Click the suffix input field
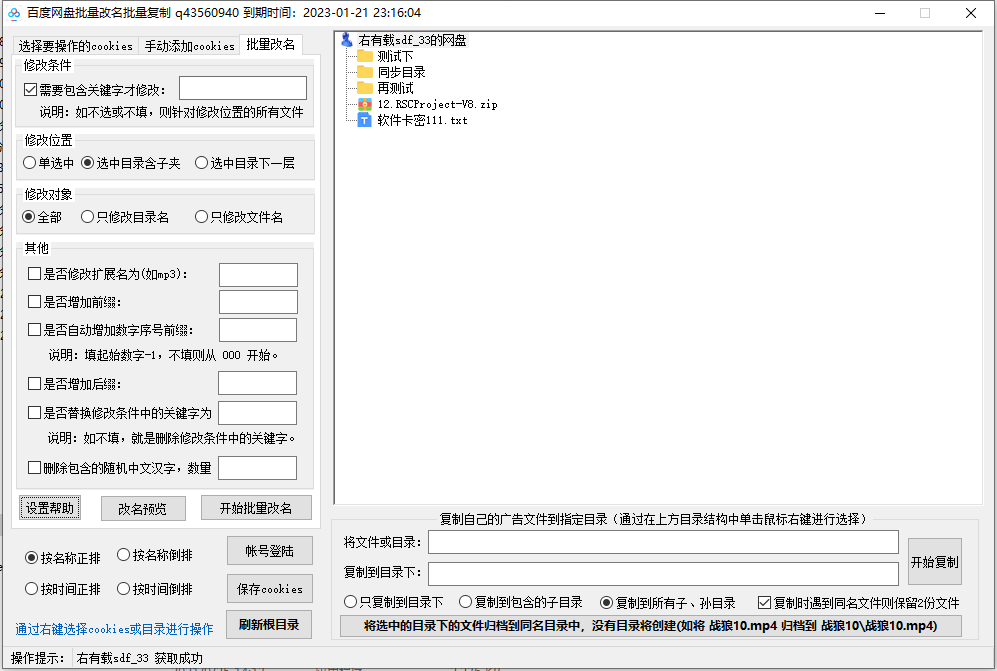Screen dimensions: 997x671 coord(258,383)
